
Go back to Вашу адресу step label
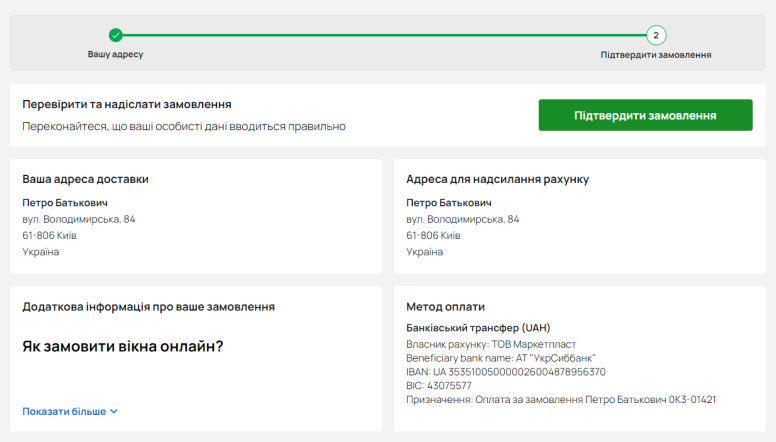(115, 54)
